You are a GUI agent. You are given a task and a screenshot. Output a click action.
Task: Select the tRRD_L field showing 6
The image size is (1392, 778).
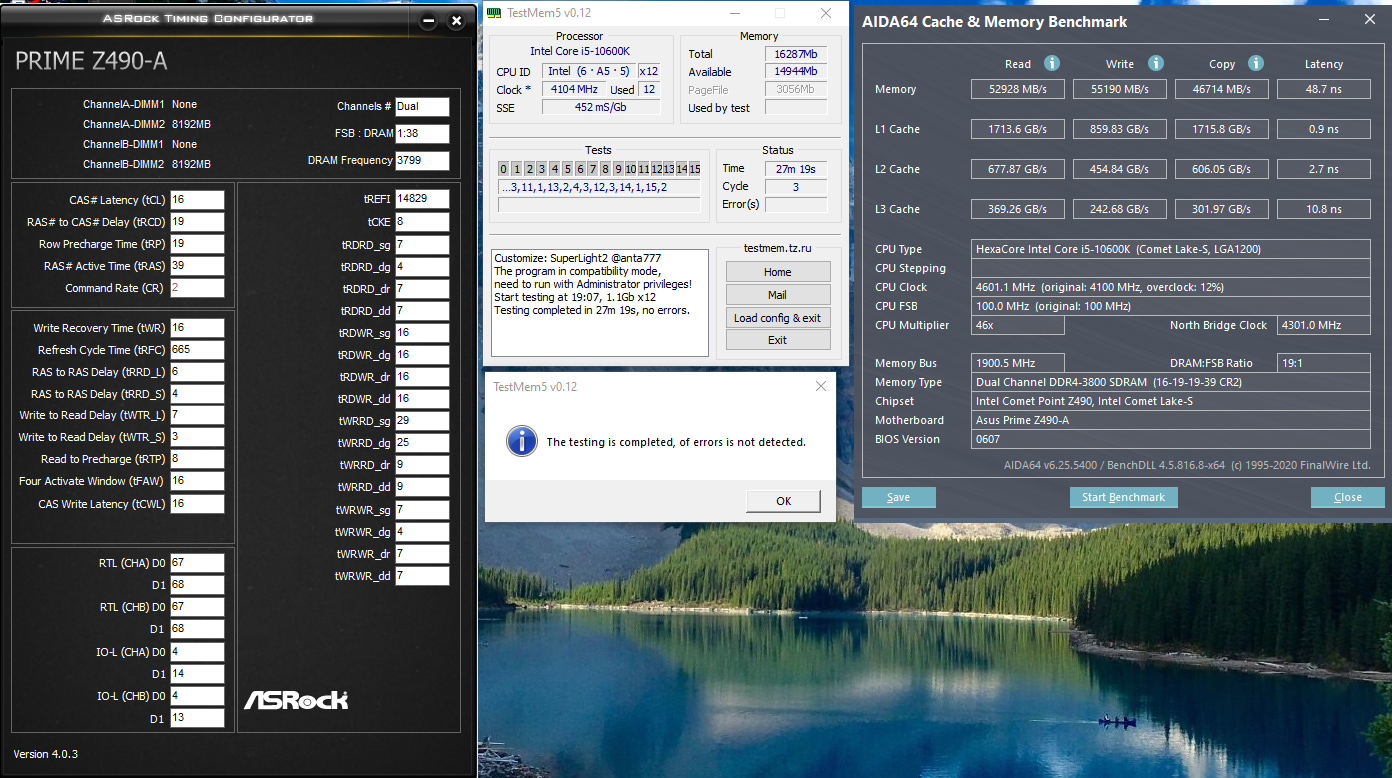point(197,372)
